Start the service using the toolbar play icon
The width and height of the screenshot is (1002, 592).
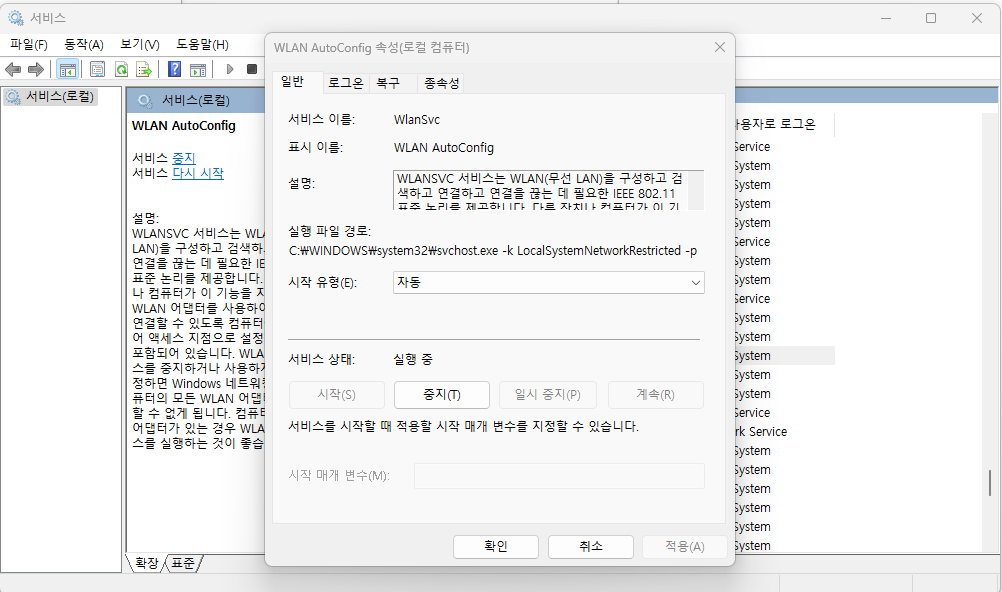click(x=230, y=69)
